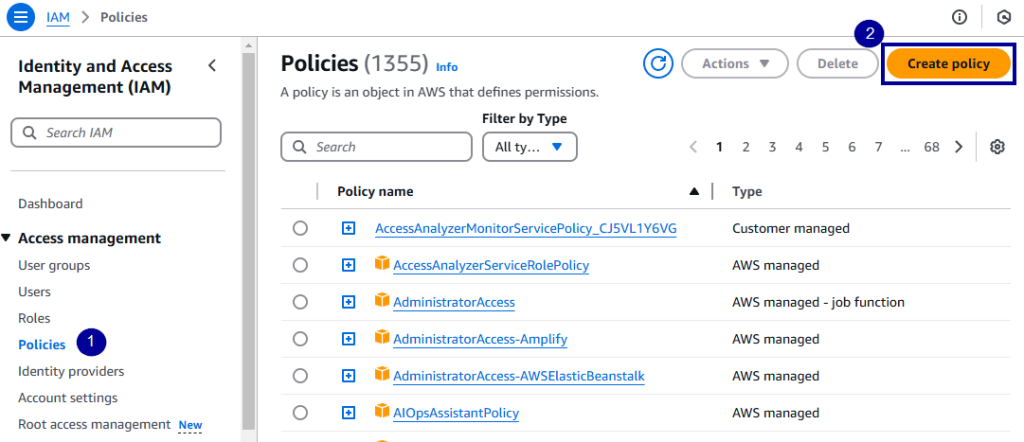Select AIOpsAssistantPolicy radio button

[300, 413]
